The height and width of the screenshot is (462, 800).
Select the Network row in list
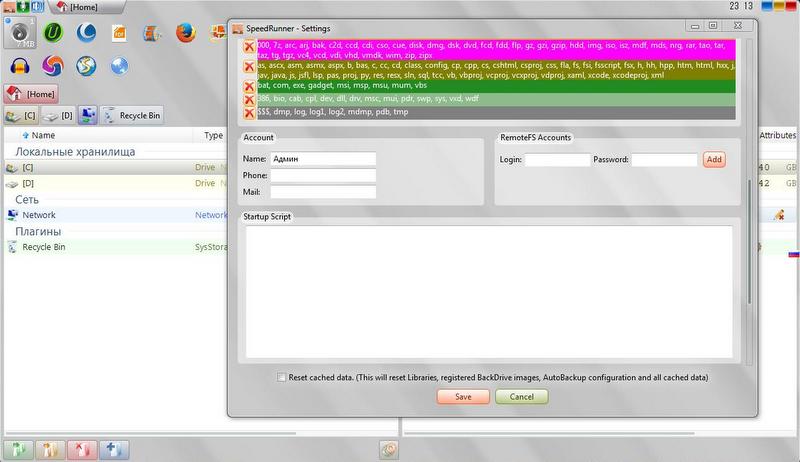click(116, 215)
